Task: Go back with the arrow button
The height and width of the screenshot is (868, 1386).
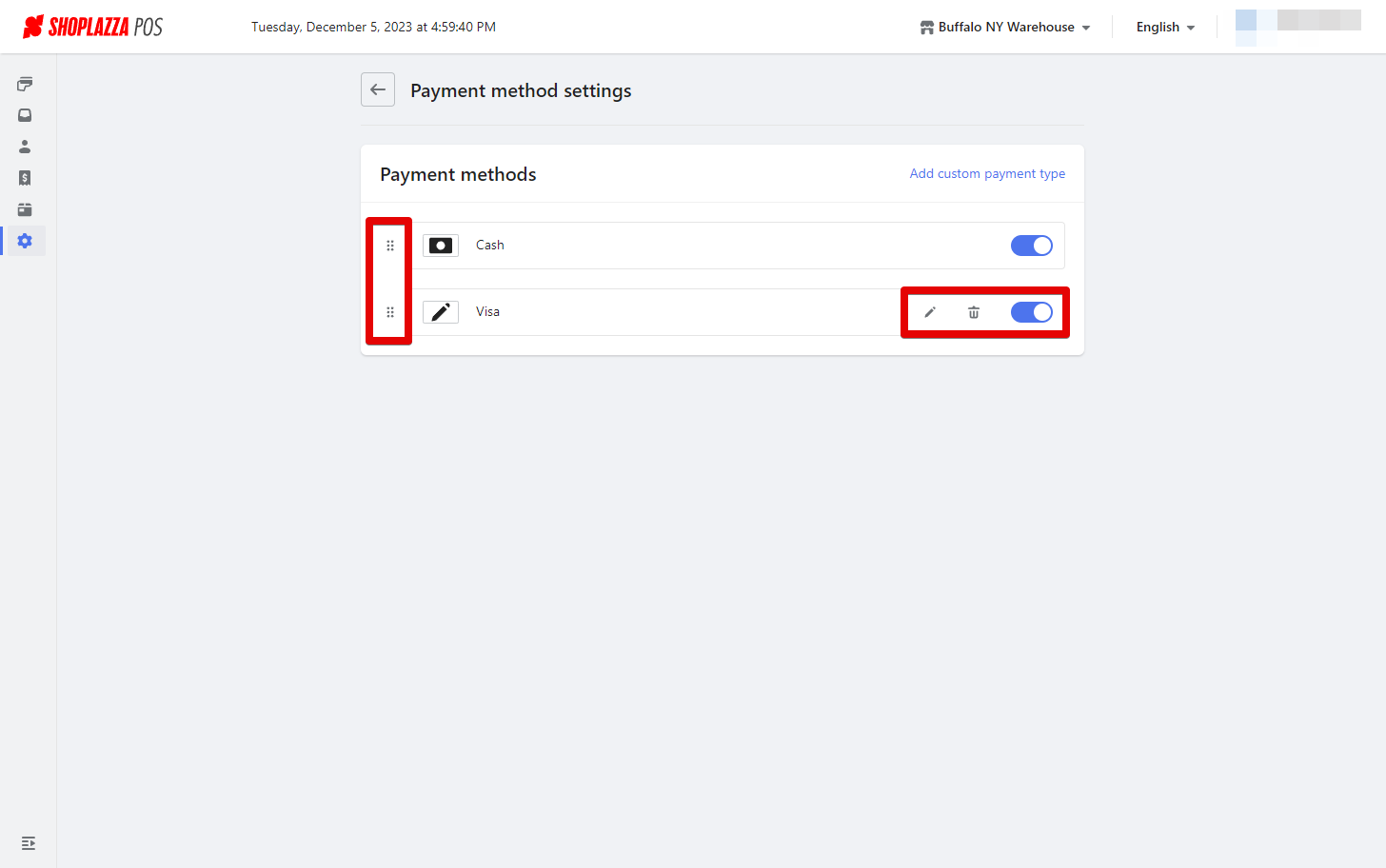Action: click(x=378, y=89)
